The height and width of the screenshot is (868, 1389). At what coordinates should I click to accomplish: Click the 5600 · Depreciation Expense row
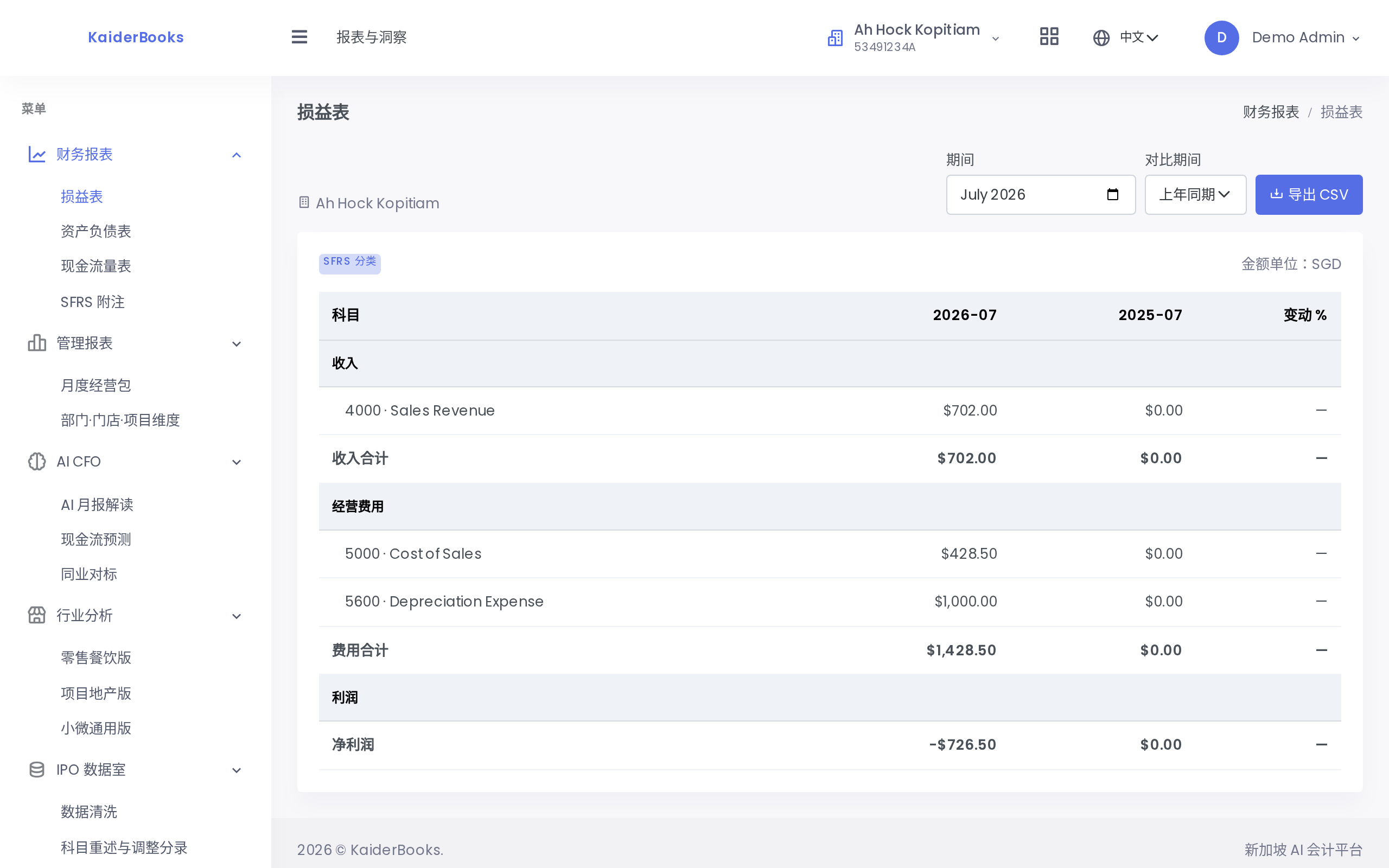[x=830, y=601]
